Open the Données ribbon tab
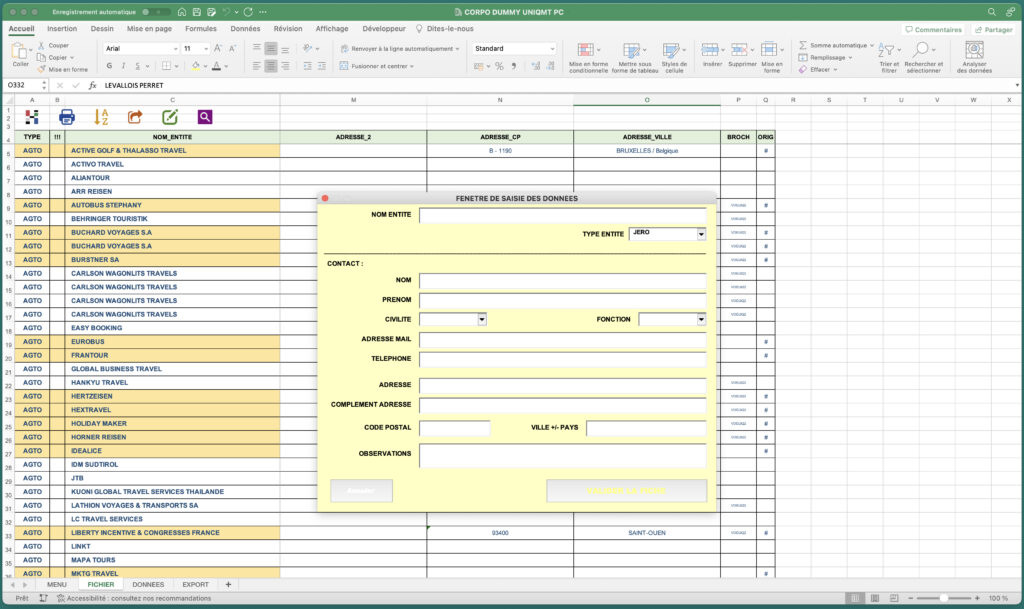The width and height of the screenshot is (1024, 609). 245,29
